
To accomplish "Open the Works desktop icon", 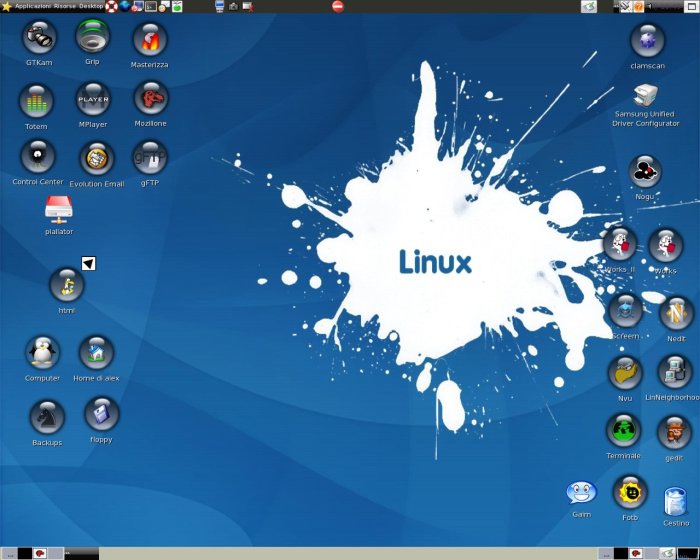I will point(666,246).
